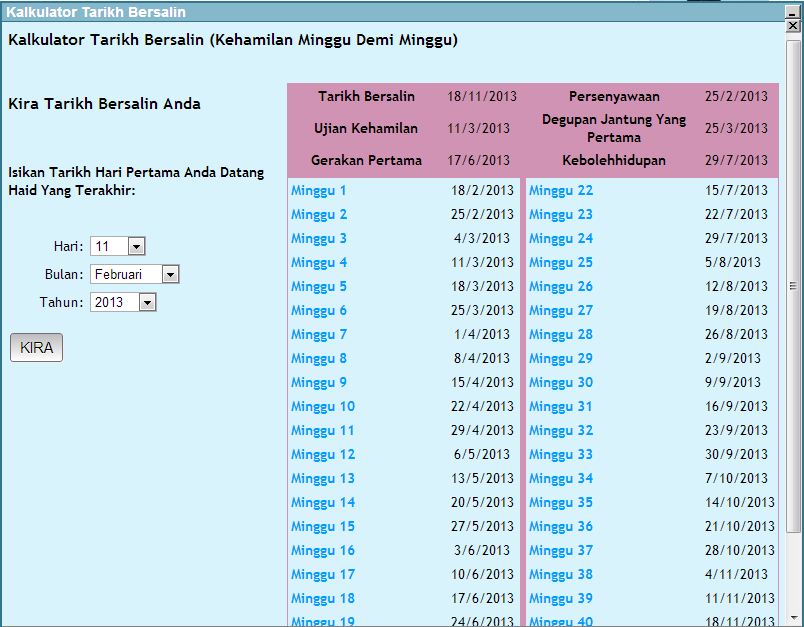Open the Bulan month dropdown showing Februari

click(135, 274)
